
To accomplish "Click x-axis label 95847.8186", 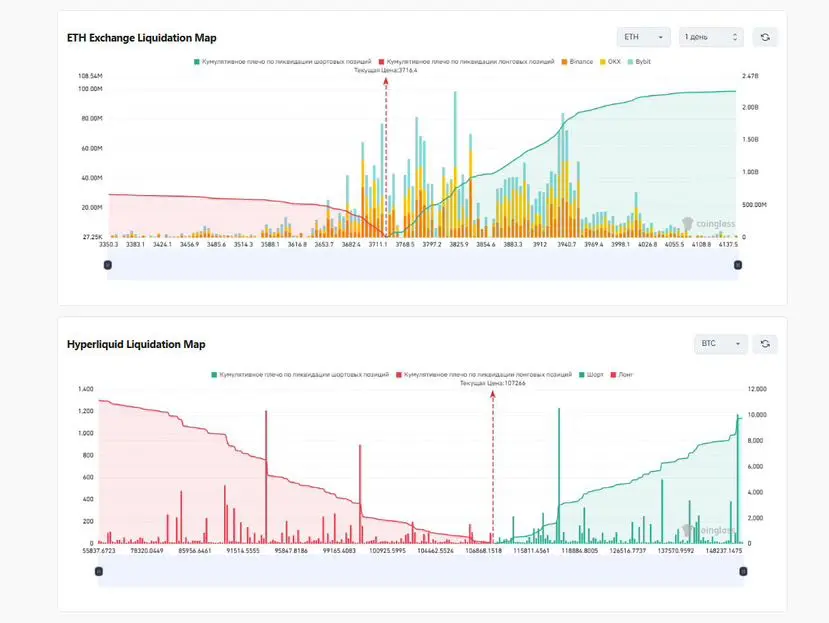I will [291, 551].
